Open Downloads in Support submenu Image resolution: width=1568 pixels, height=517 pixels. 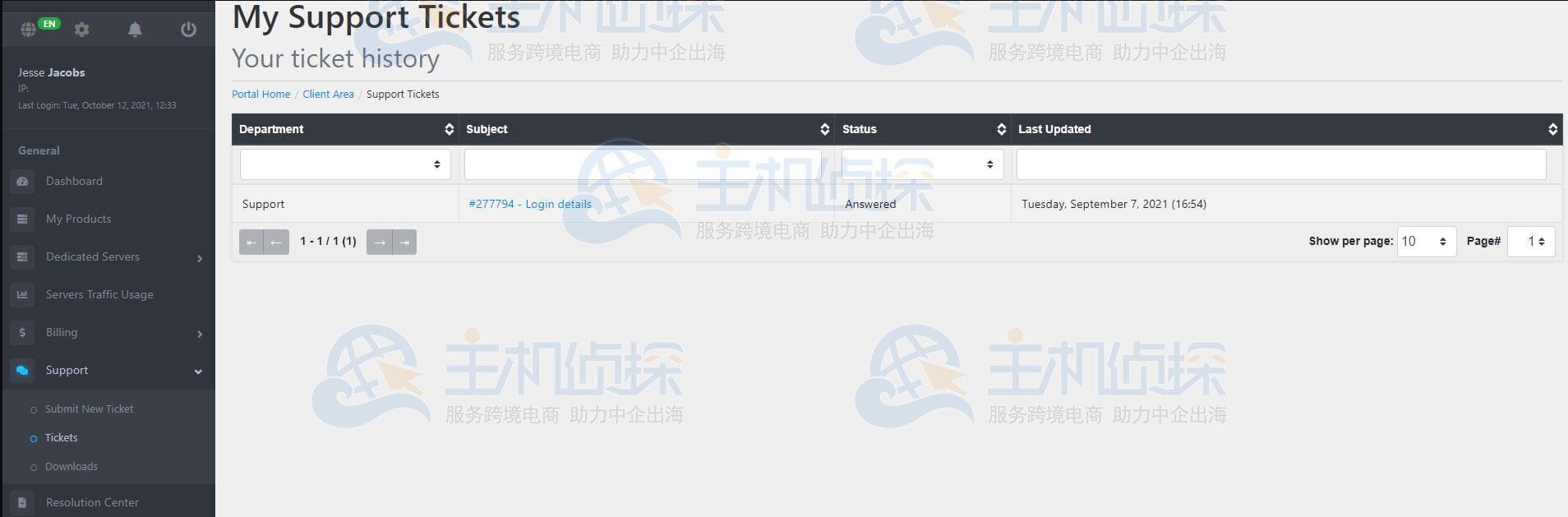click(71, 467)
